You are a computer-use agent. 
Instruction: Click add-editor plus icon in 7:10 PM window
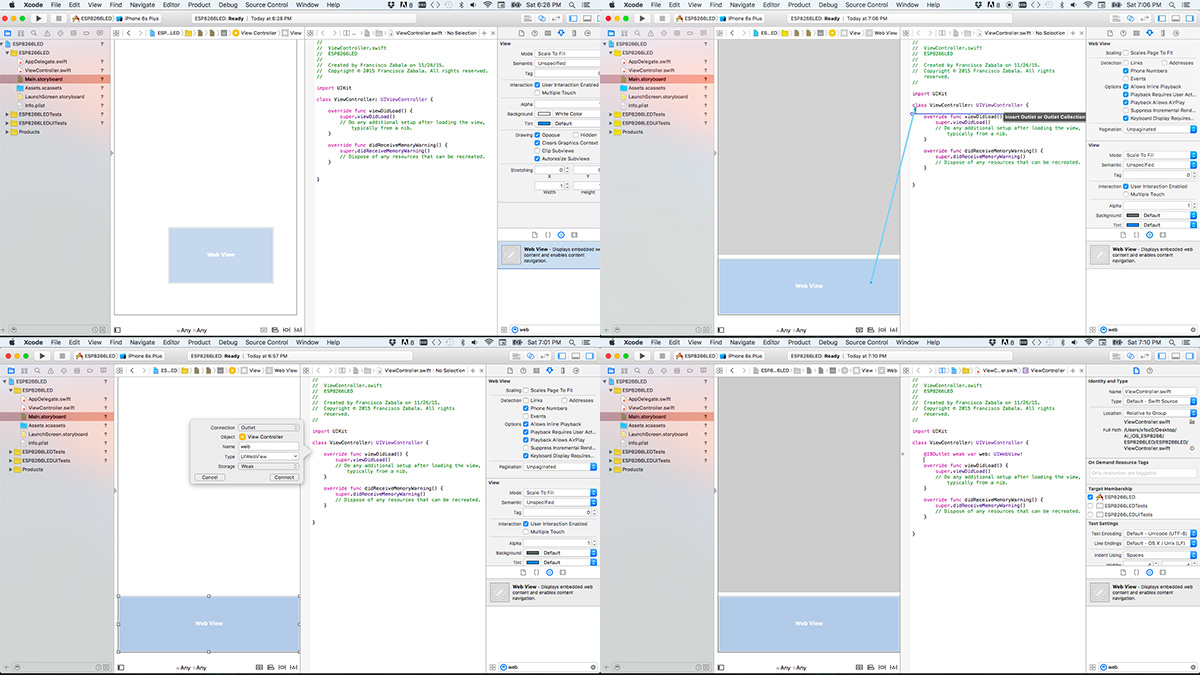pos(1073,369)
